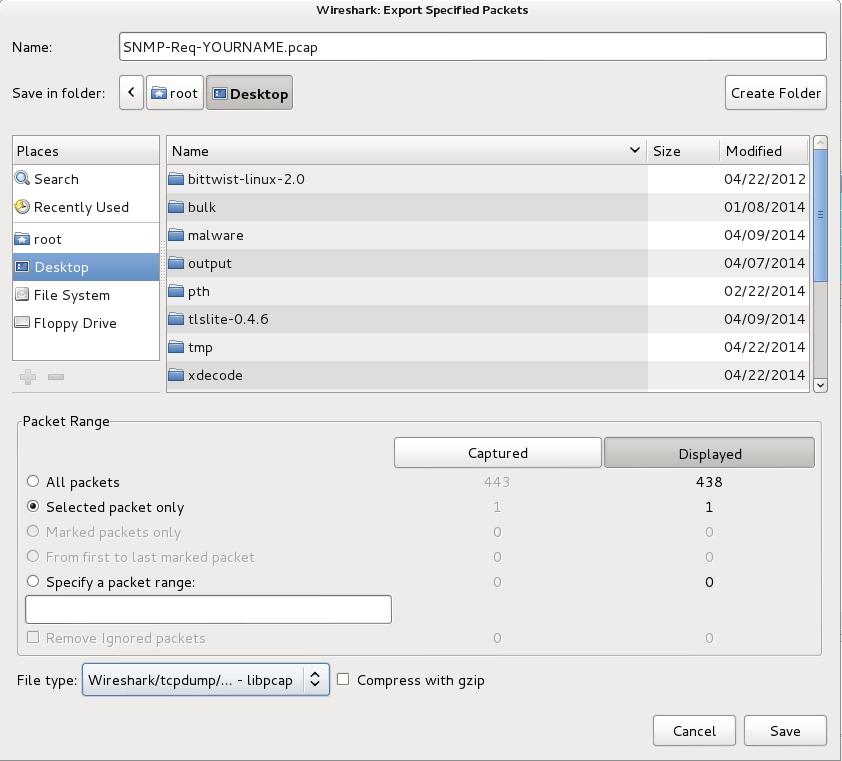Screen dimensions: 842x761
Task: Enable Compress with gzip checkbox
Action: click(x=343, y=680)
